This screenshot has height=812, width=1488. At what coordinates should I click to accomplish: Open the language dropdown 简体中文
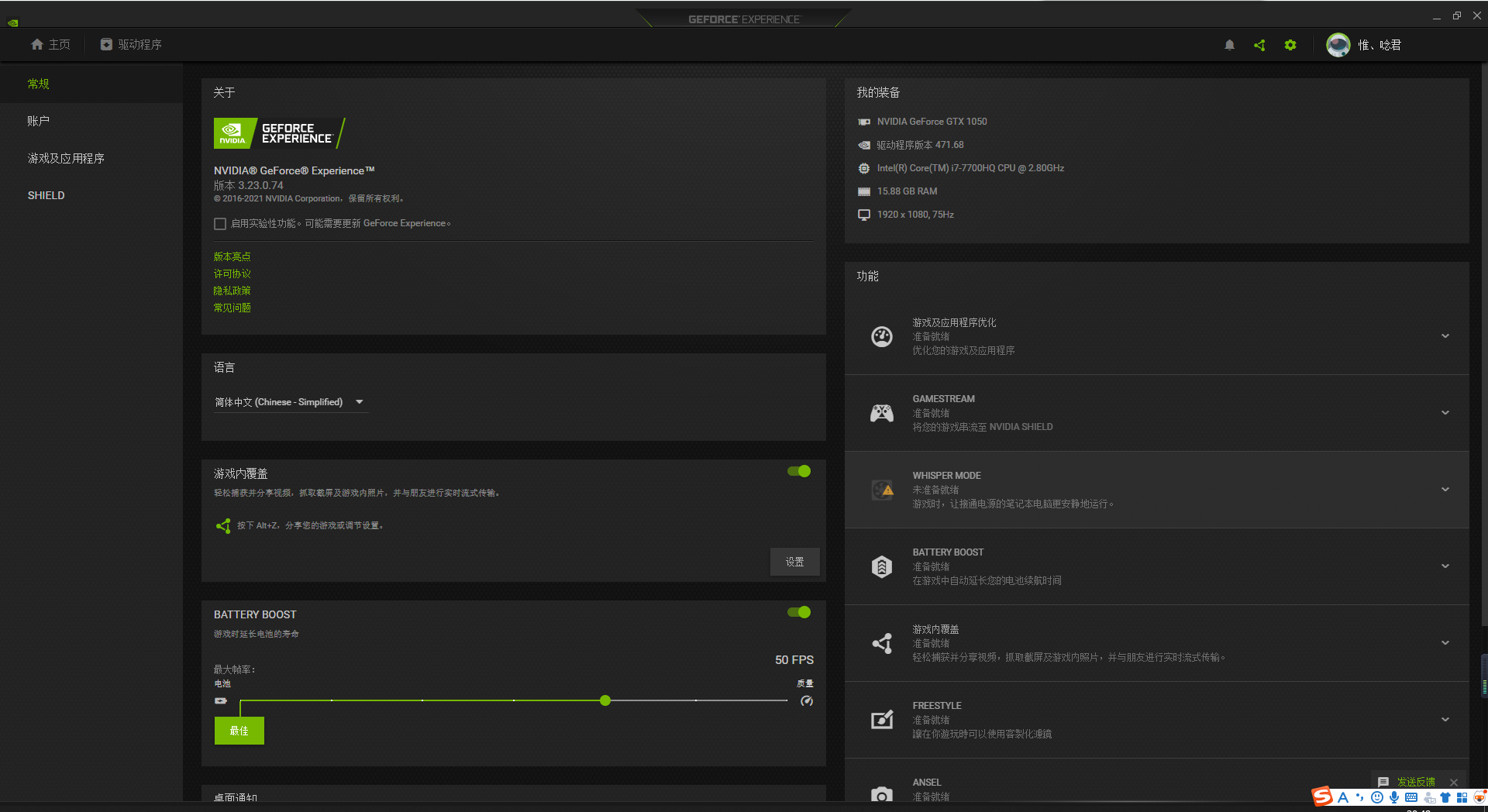tap(290, 402)
